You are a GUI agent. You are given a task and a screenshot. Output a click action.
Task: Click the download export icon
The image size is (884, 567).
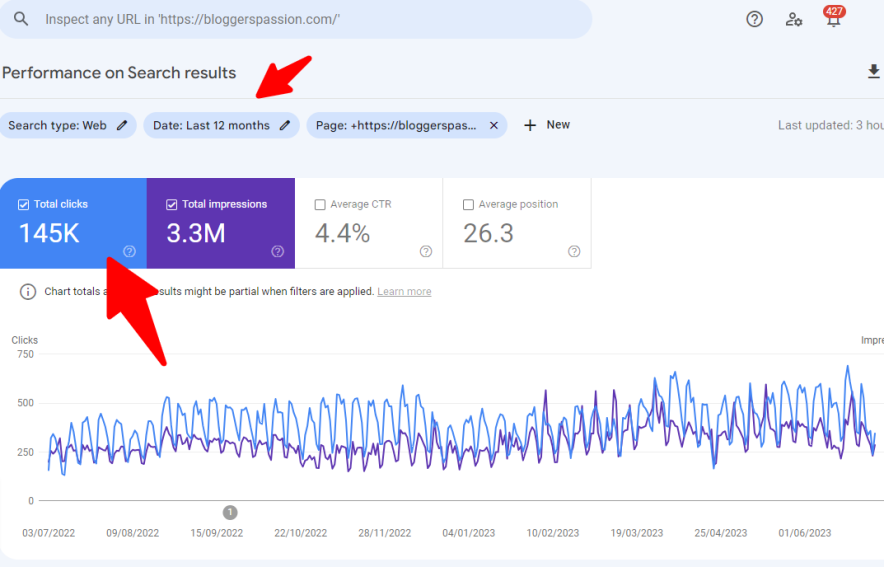(x=873, y=72)
